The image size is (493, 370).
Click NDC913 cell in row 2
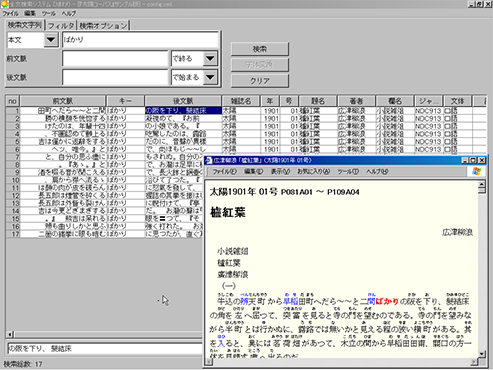coord(428,118)
